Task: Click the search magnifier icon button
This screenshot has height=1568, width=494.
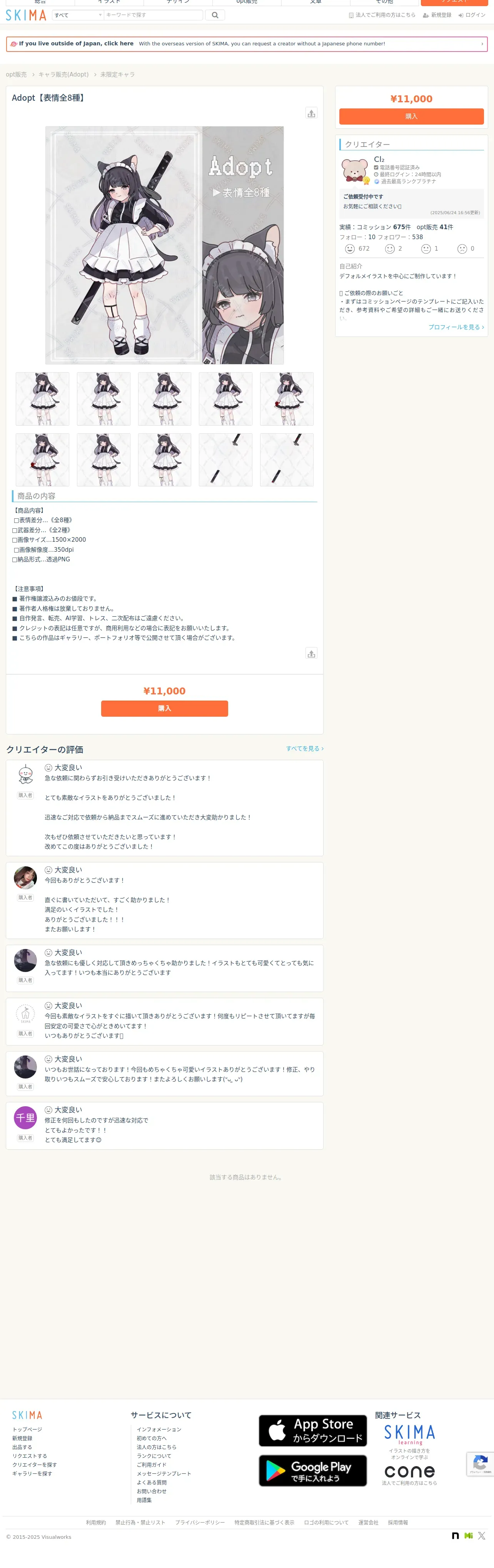Action: (215, 15)
